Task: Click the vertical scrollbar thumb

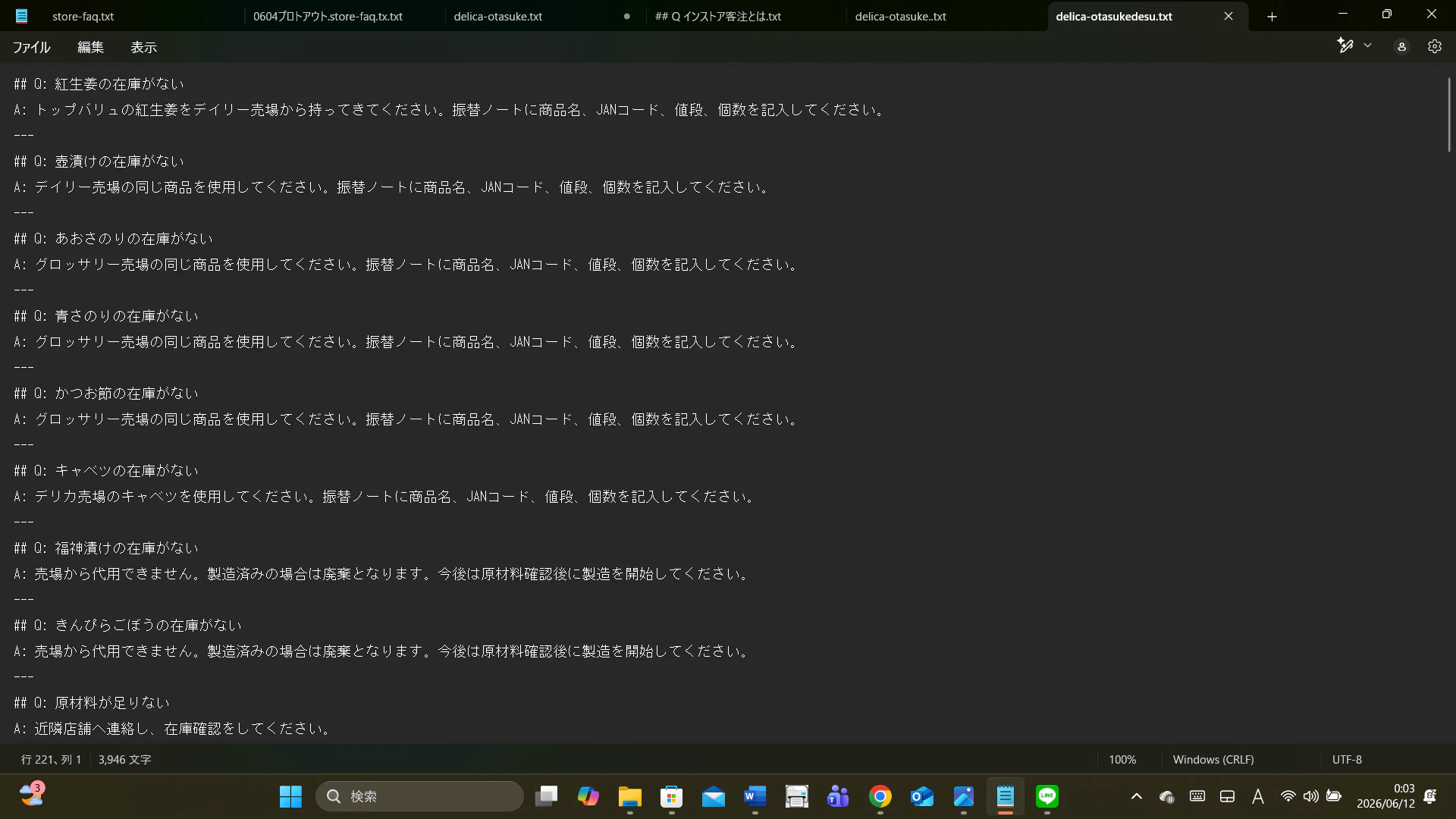Action: (x=1448, y=114)
